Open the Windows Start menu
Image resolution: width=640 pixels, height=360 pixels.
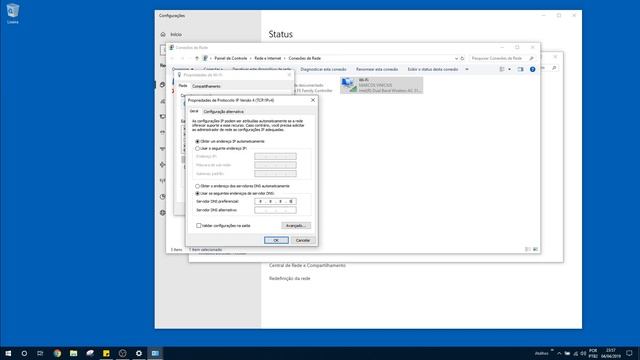(x=8, y=353)
